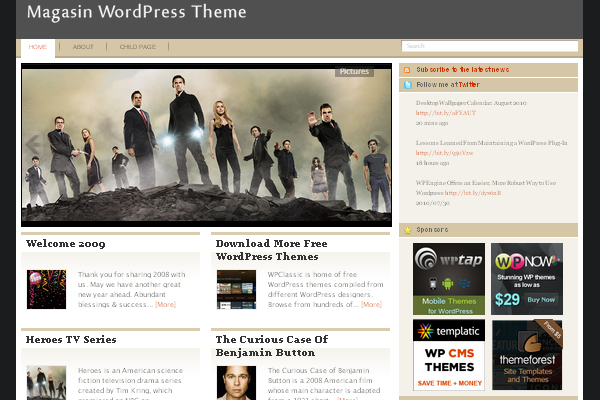This screenshot has height=400, width=600.
Task: Open the Home menu tab
Action: coord(38,47)
